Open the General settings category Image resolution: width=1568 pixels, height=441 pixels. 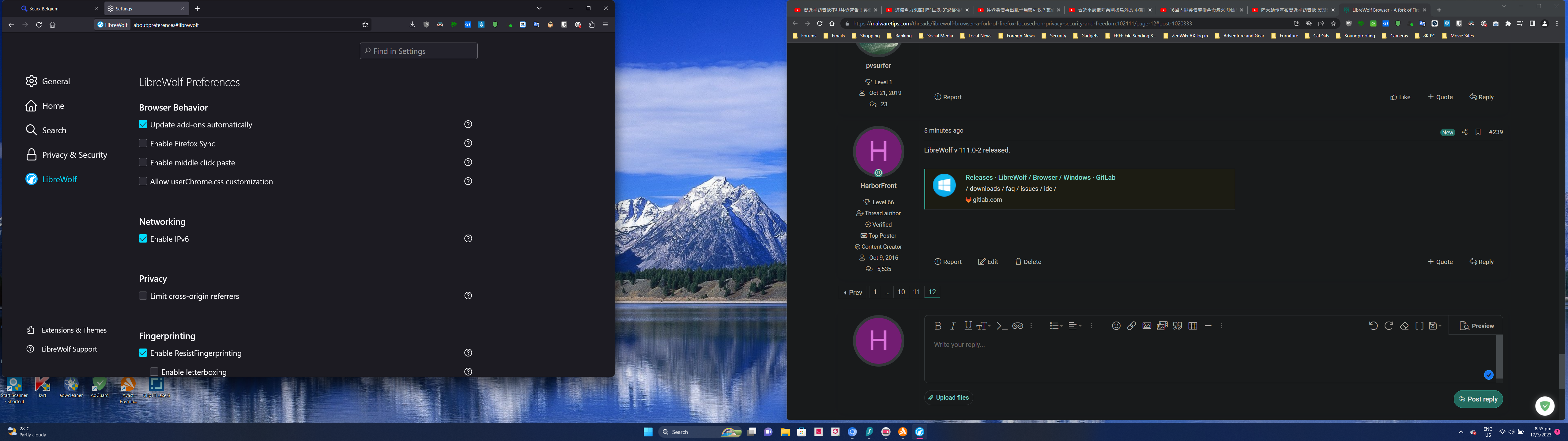48,81
